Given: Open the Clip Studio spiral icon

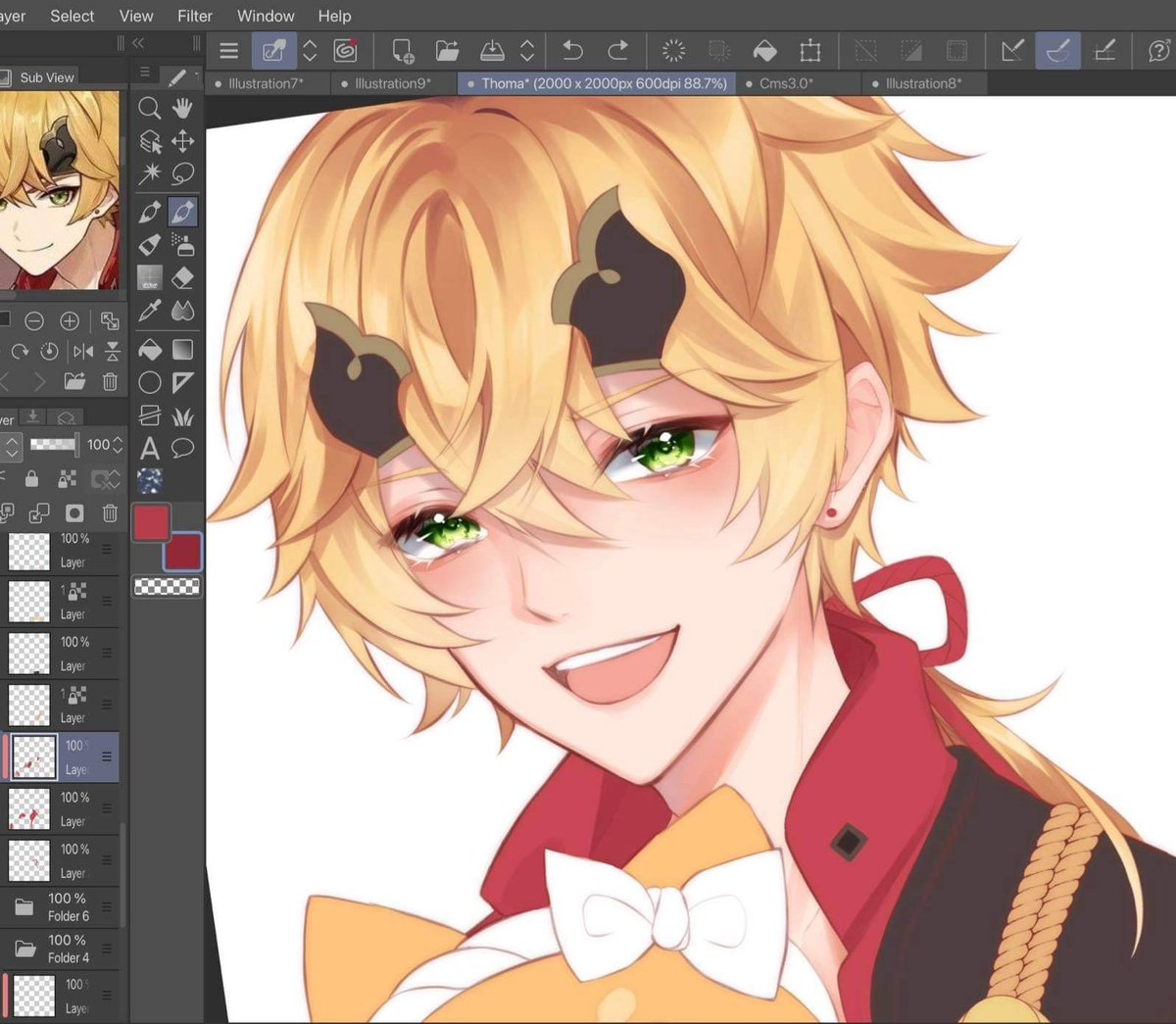Looking at the screenshot, I should 345,50.
